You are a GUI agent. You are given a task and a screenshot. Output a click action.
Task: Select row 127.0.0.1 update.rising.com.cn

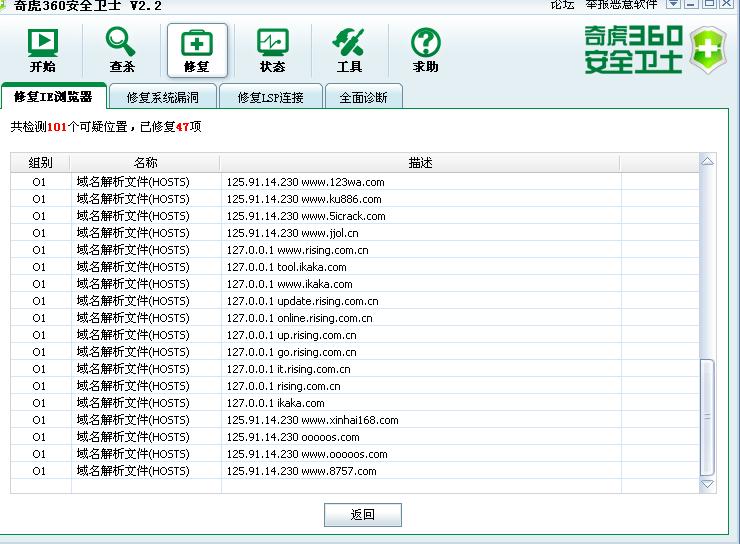355,301
